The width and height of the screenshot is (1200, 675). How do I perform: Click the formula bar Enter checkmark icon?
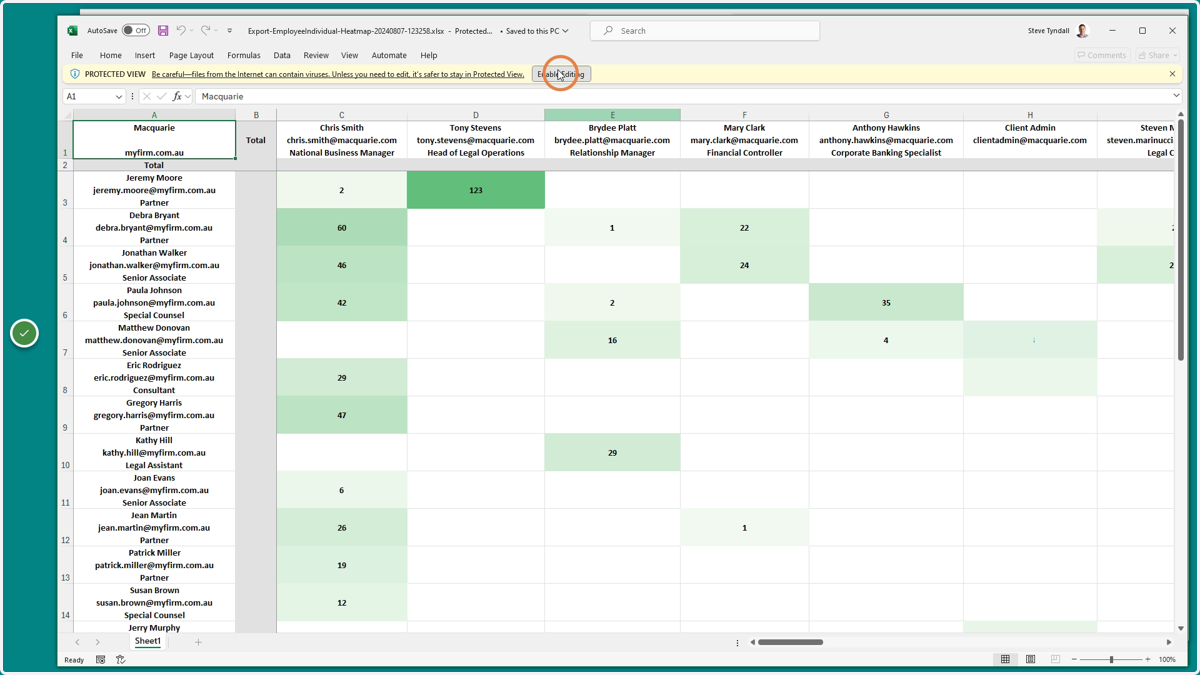[x=162, y=97]
